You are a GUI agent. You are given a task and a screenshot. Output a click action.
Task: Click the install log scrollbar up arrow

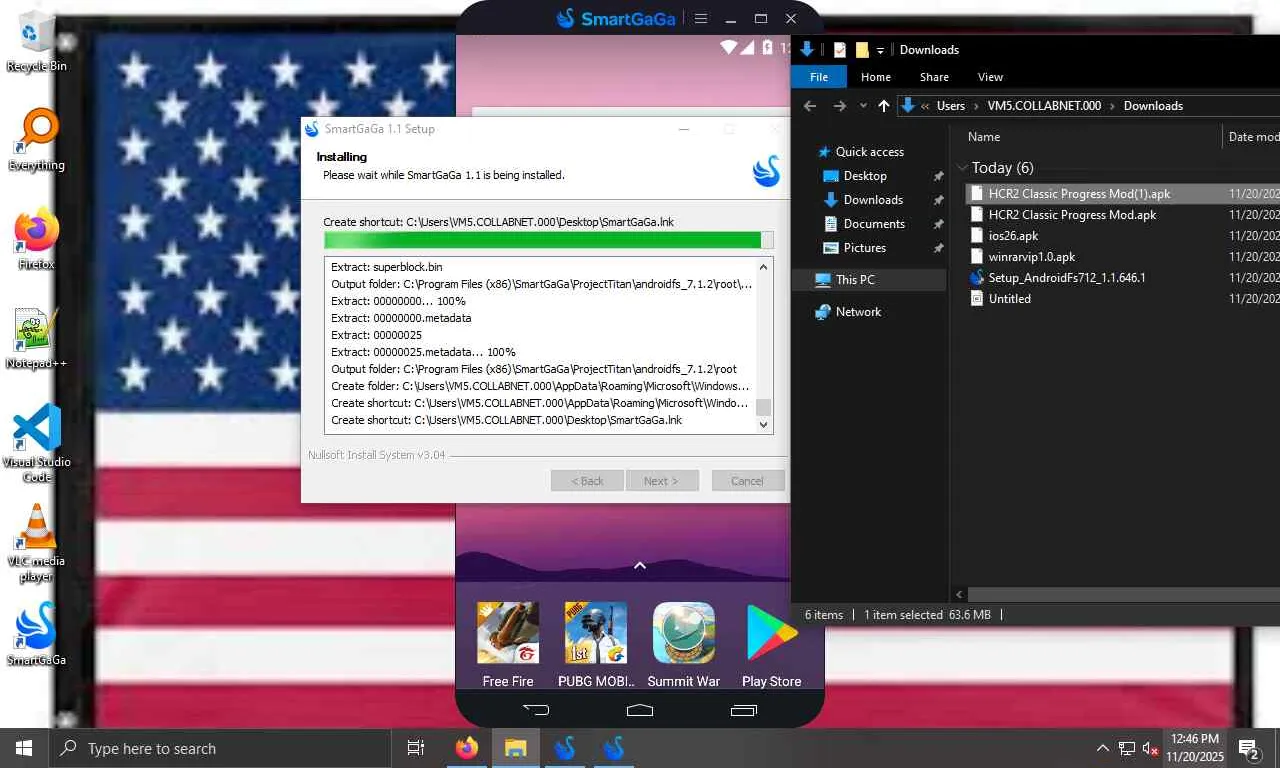click(x=764, y=267)
